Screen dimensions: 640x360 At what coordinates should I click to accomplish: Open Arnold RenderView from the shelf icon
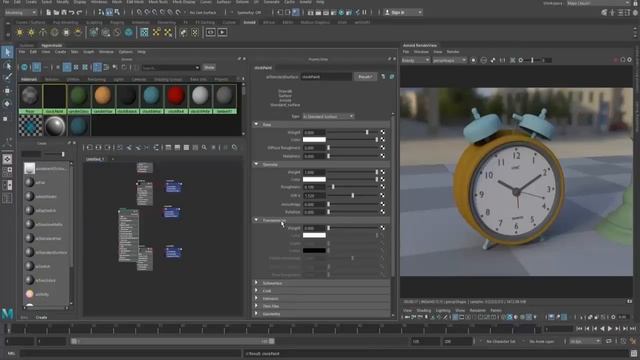(x=211, y=32)
